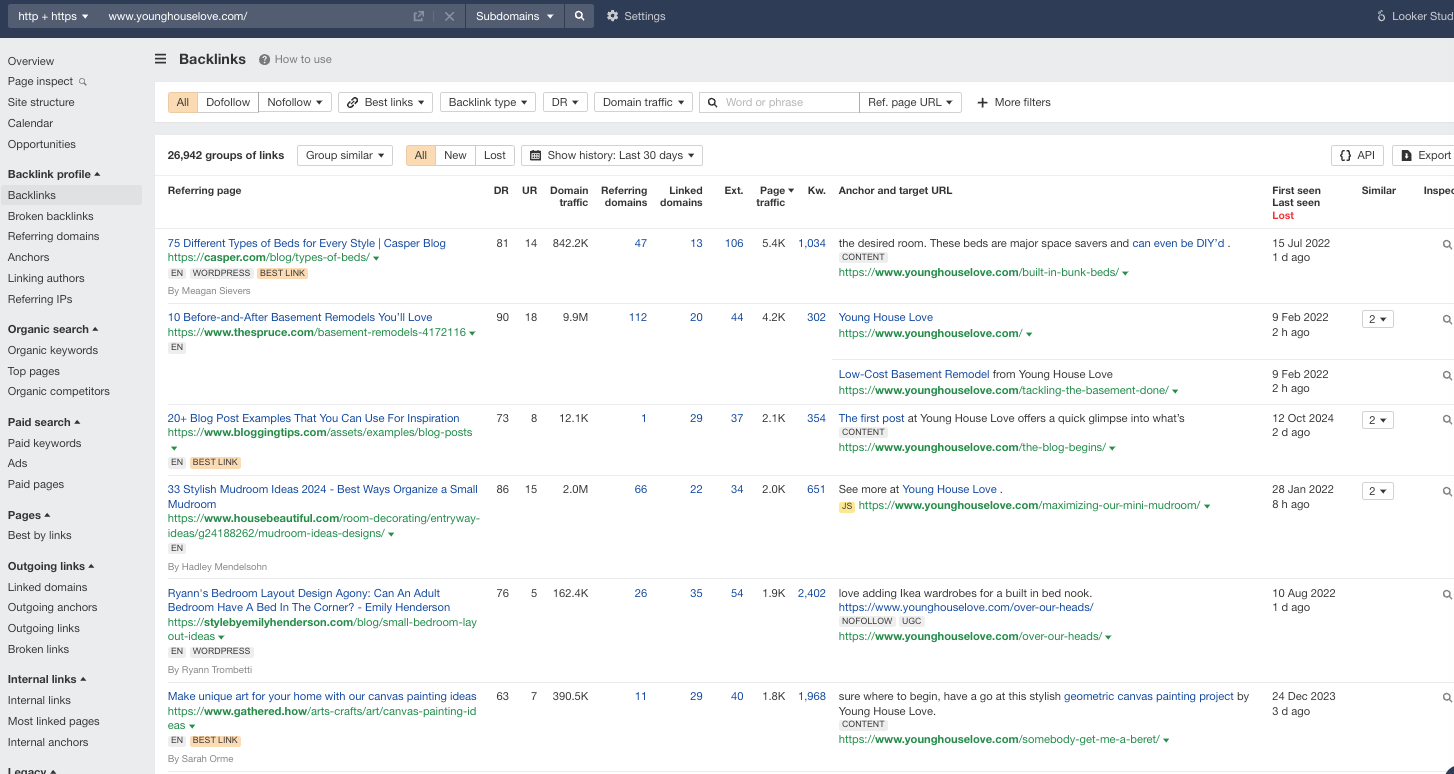This screenshot has height=774, width=1454.
Task: Collapse the Paid search sidebar section
Action: click(x=44, y=422)
